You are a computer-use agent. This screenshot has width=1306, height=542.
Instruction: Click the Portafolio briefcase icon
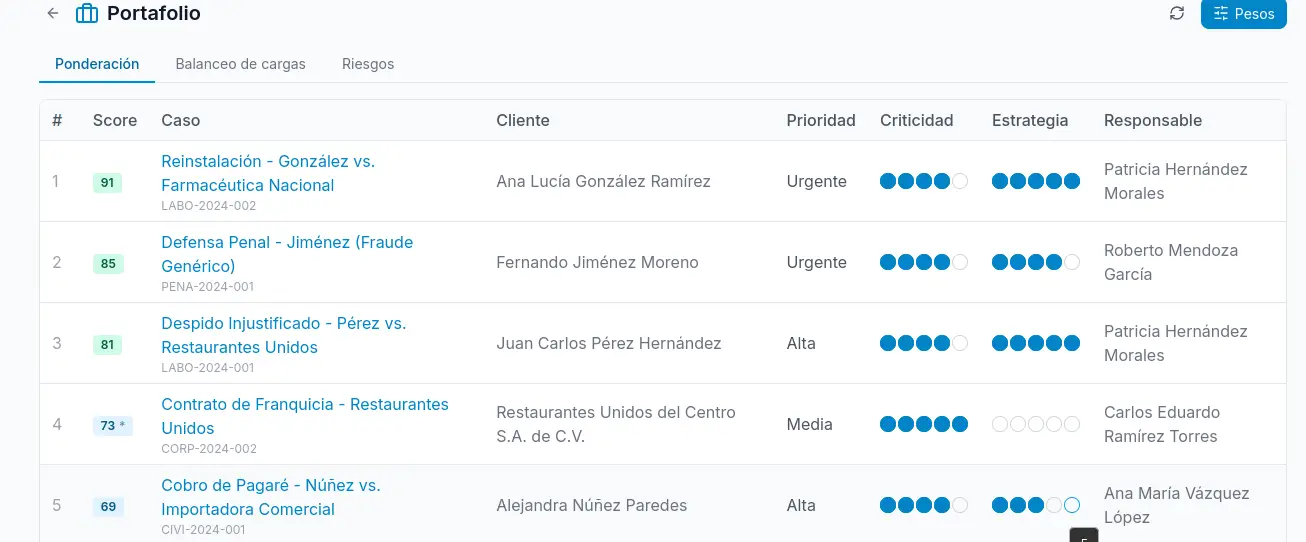coord(87,14)
